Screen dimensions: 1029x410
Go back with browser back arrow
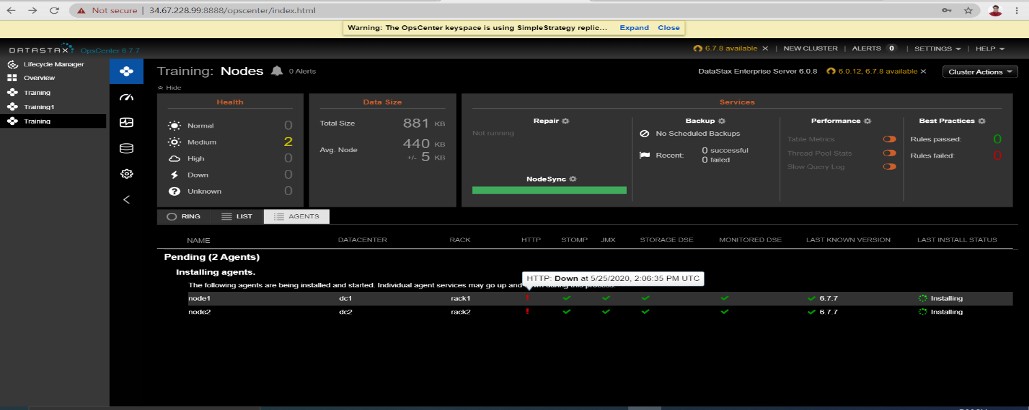point(11,10)
